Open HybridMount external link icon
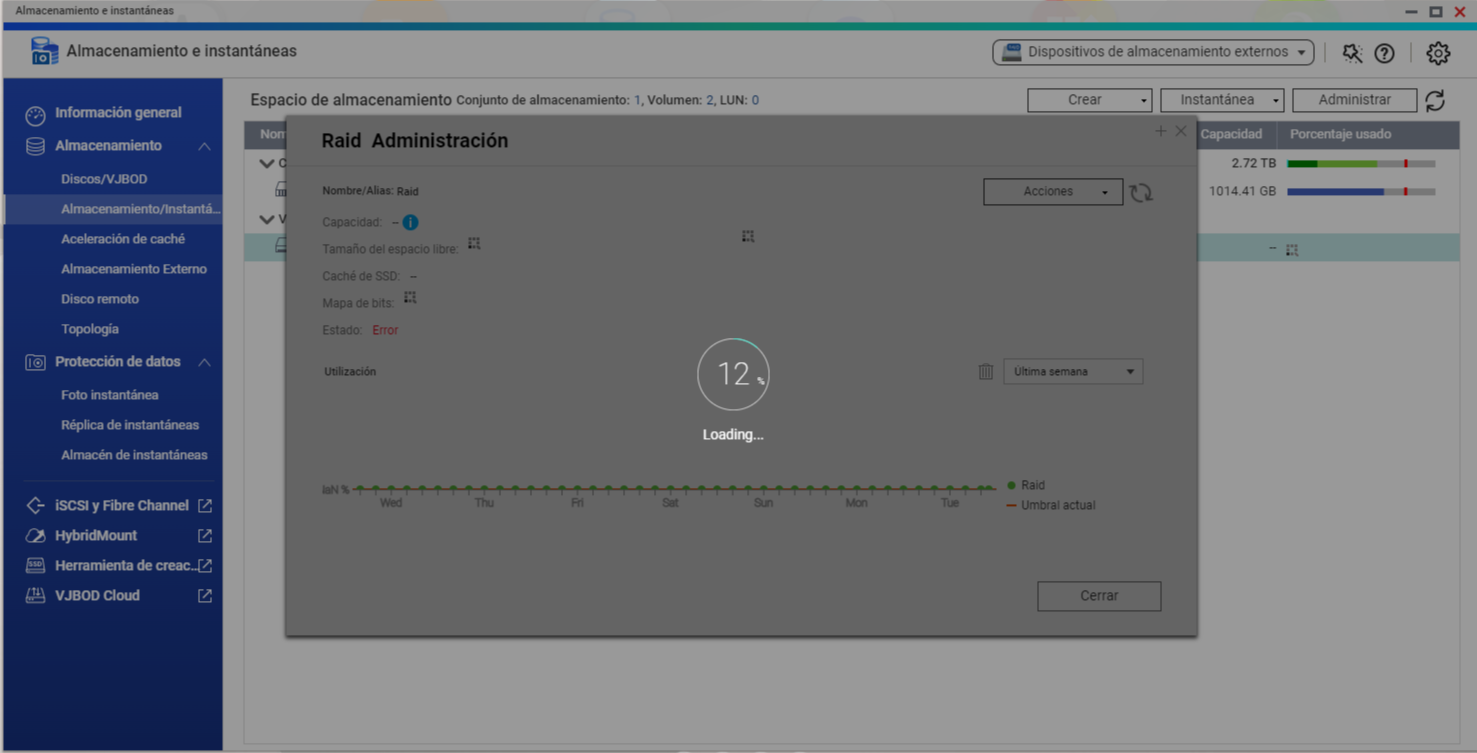The width and height of the screenshot is (1477, 753). (205, 536)
